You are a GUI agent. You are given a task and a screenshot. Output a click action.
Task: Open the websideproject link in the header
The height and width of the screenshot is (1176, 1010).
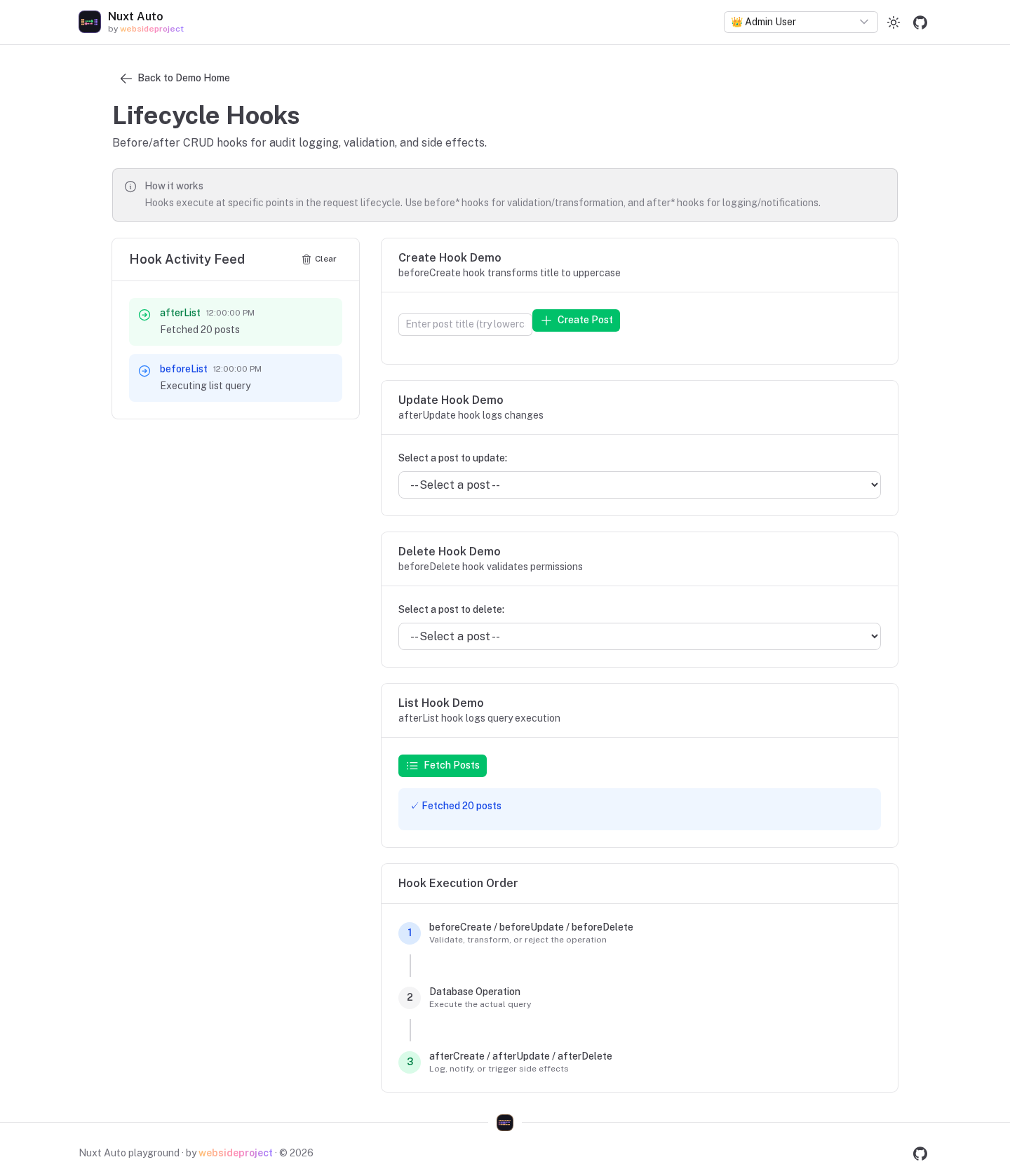tap(151, 29)
